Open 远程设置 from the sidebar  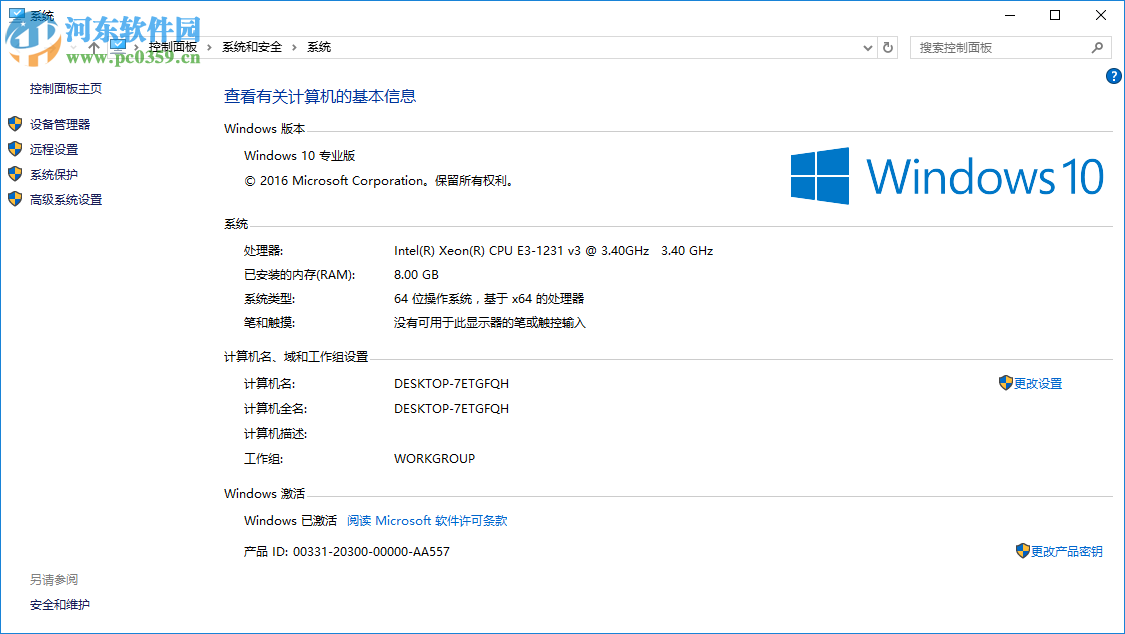[x=56, y=148]
